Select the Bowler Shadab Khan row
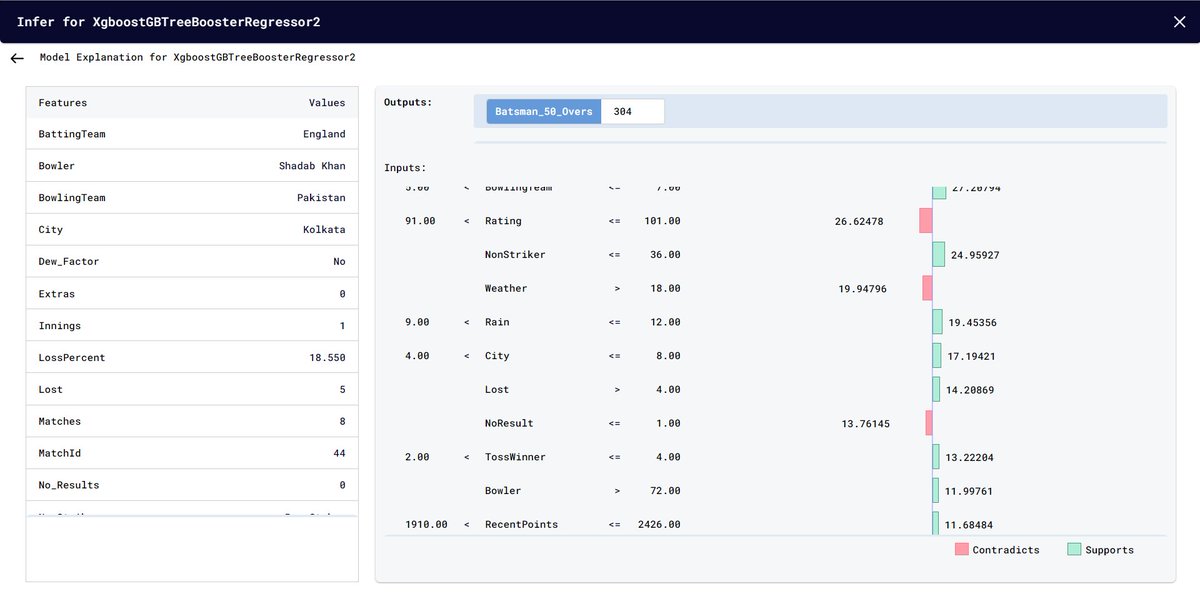1200x594 pixels. 190,165
